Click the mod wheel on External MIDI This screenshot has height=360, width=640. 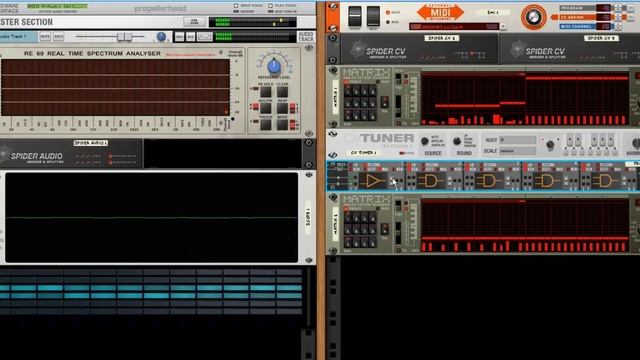(373, 16)
